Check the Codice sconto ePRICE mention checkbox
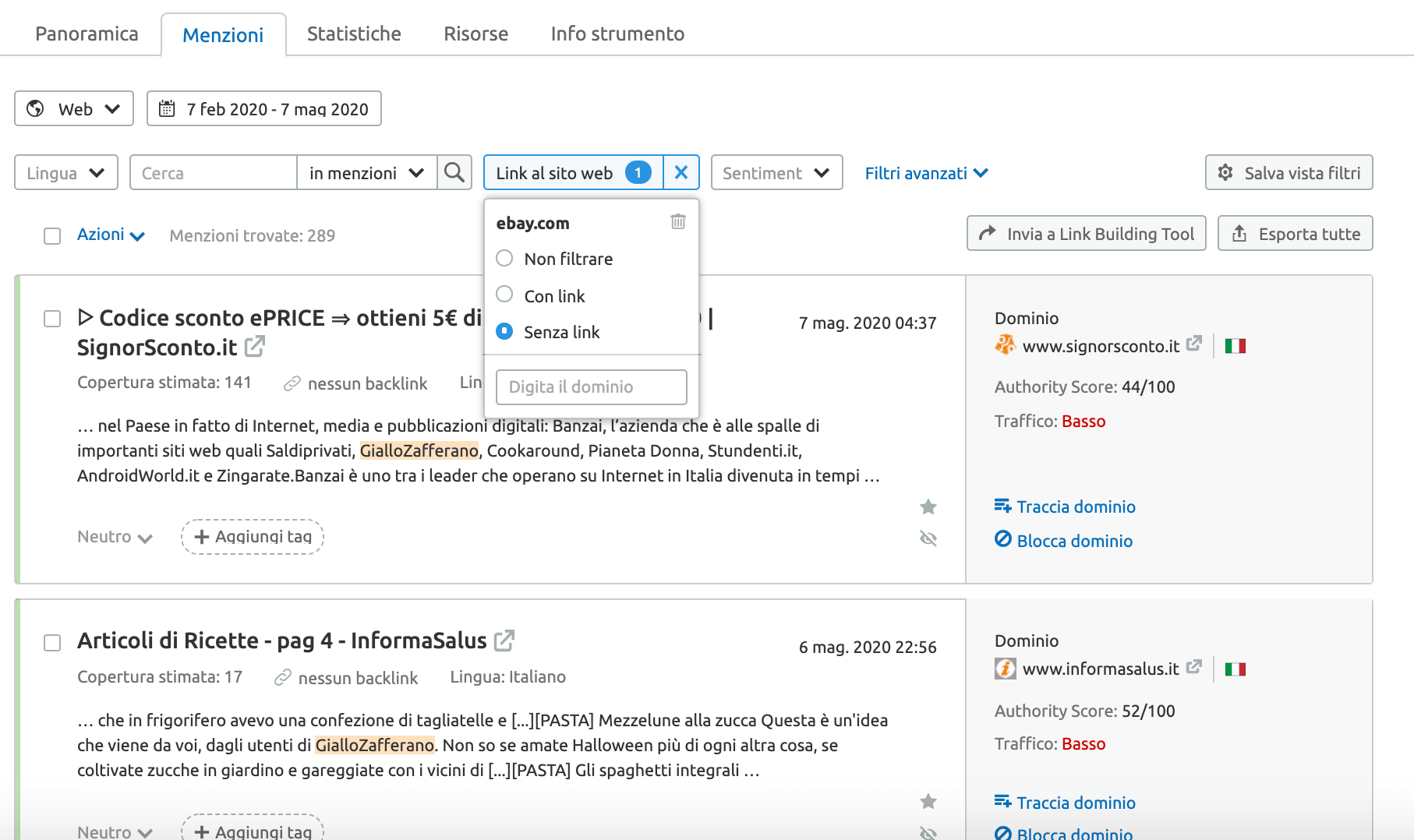The width and height of the screenshot is (1414, 840). 52,319
